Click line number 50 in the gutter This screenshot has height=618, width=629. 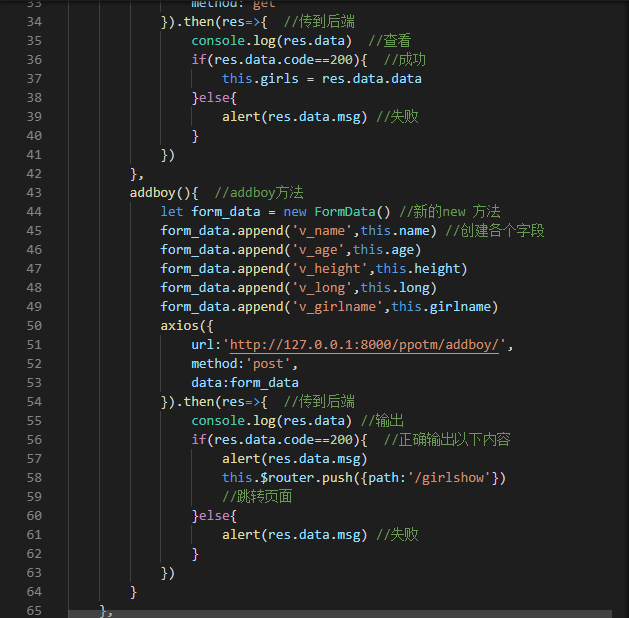point(34,326)
